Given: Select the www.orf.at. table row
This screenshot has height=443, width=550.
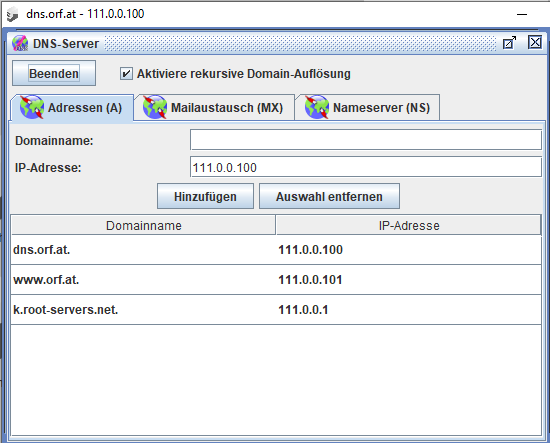Looking at the screenshot, I should [x=276, y=280].
